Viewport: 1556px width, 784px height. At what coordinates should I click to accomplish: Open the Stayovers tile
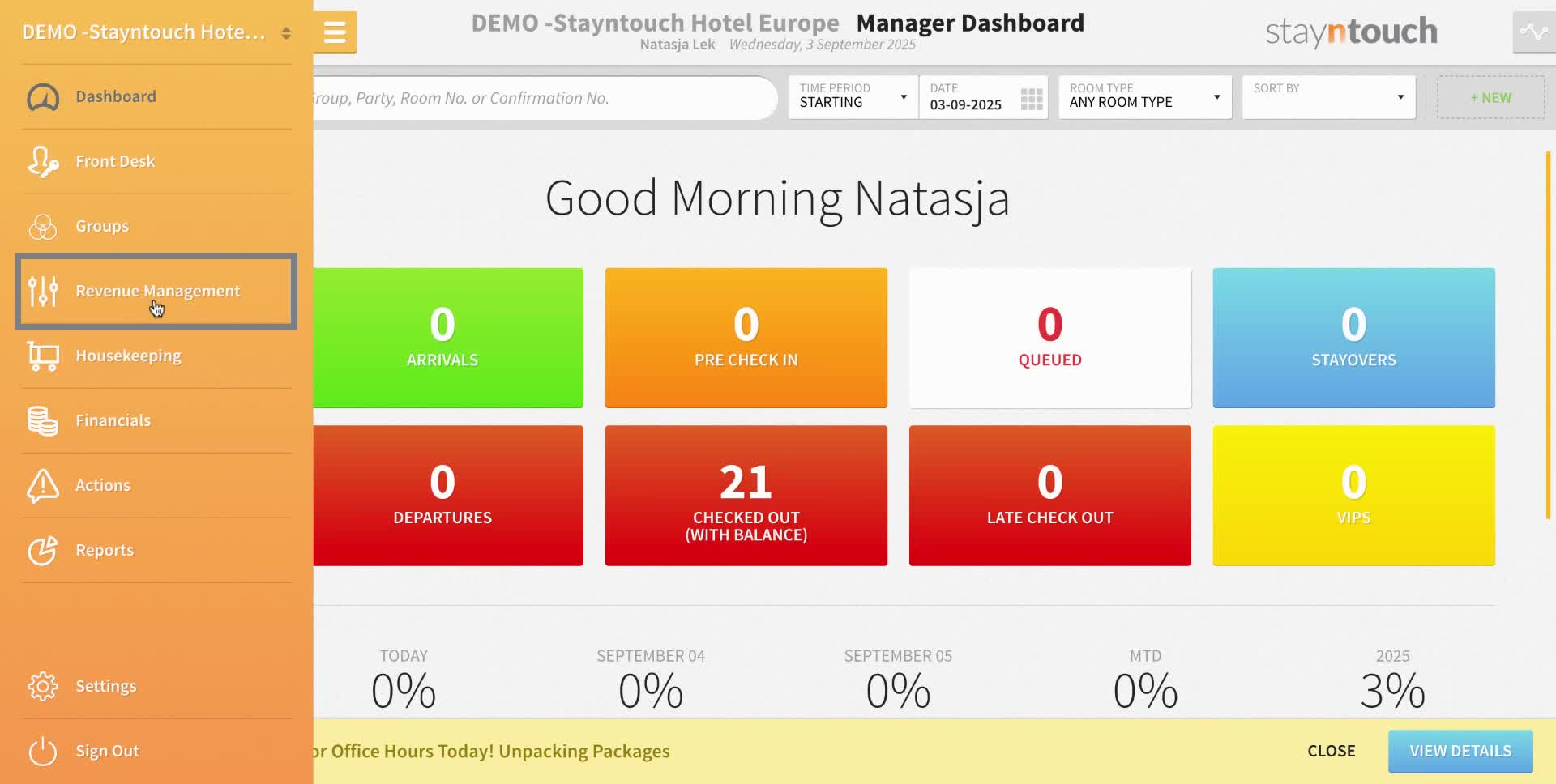click(1353, 338)
